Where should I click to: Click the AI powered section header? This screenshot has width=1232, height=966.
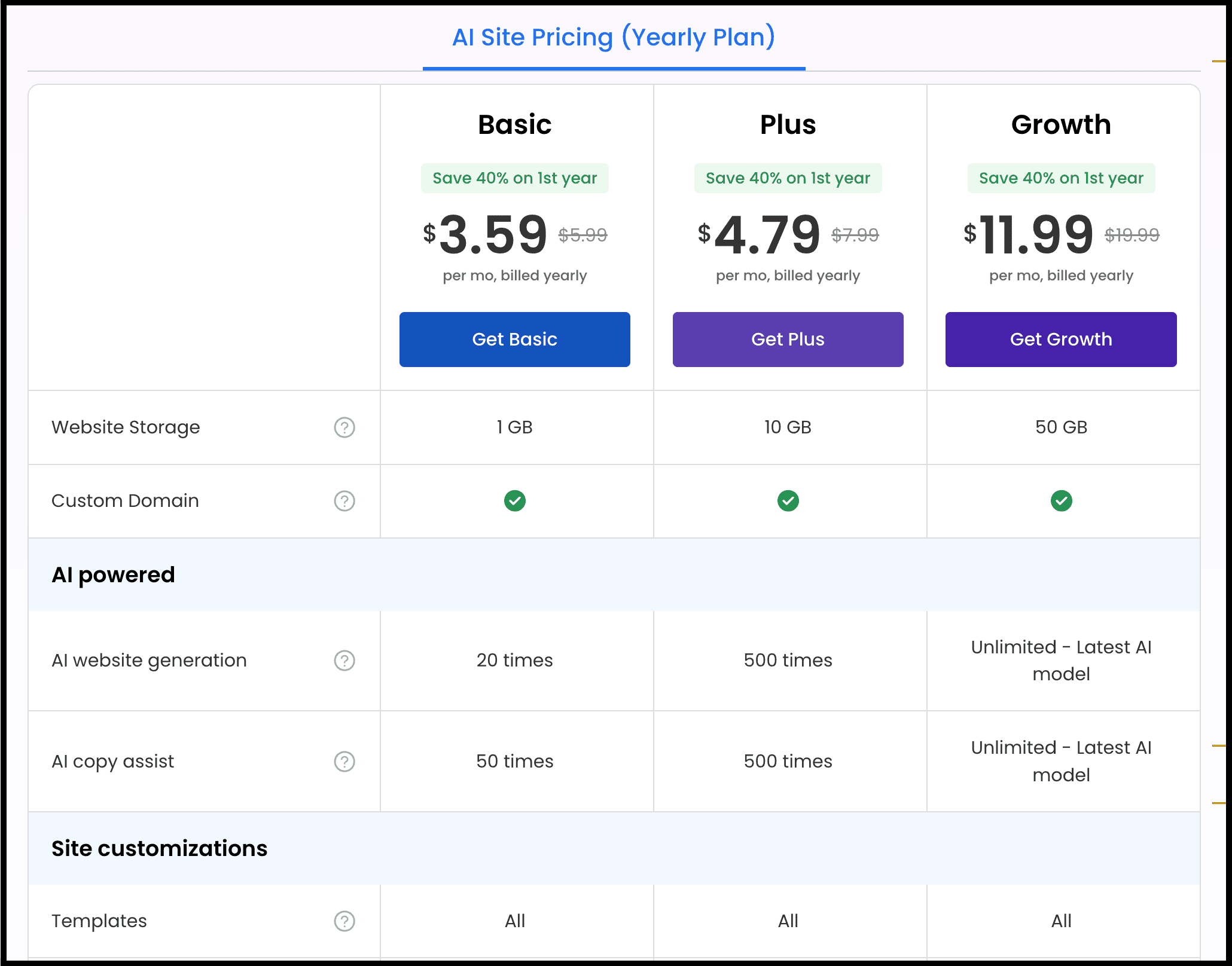click(x=114, y=574)
